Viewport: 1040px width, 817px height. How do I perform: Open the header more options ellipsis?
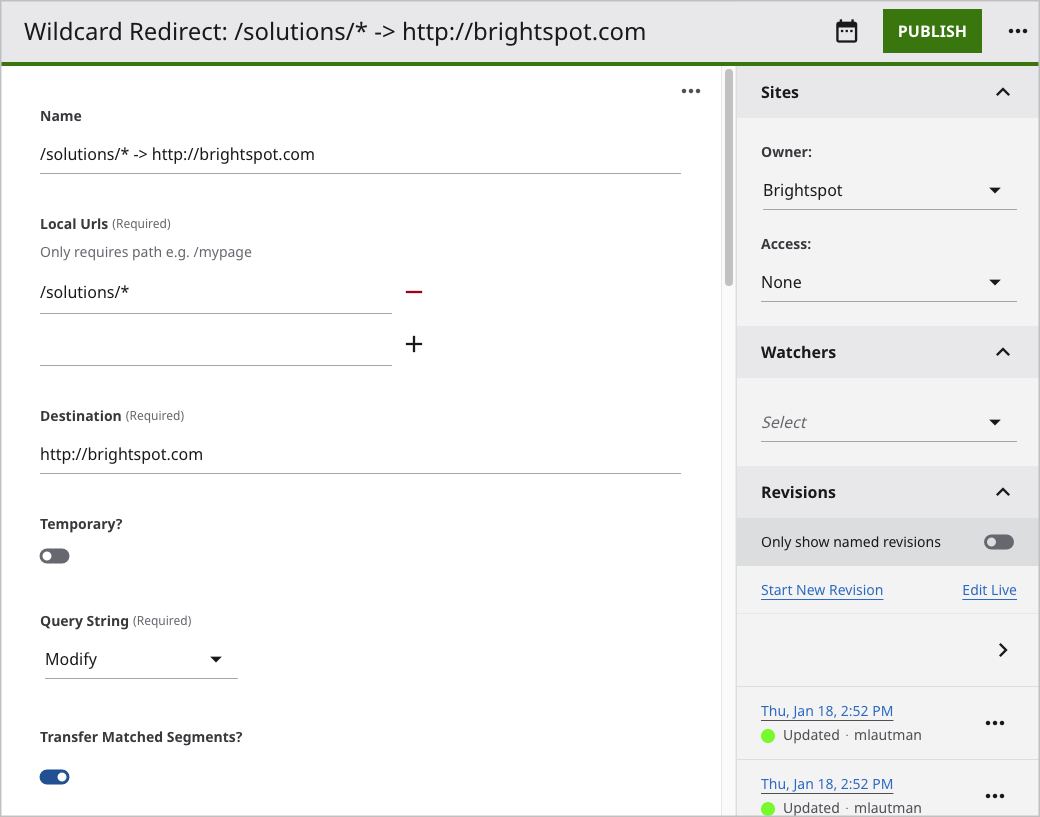1017,31
